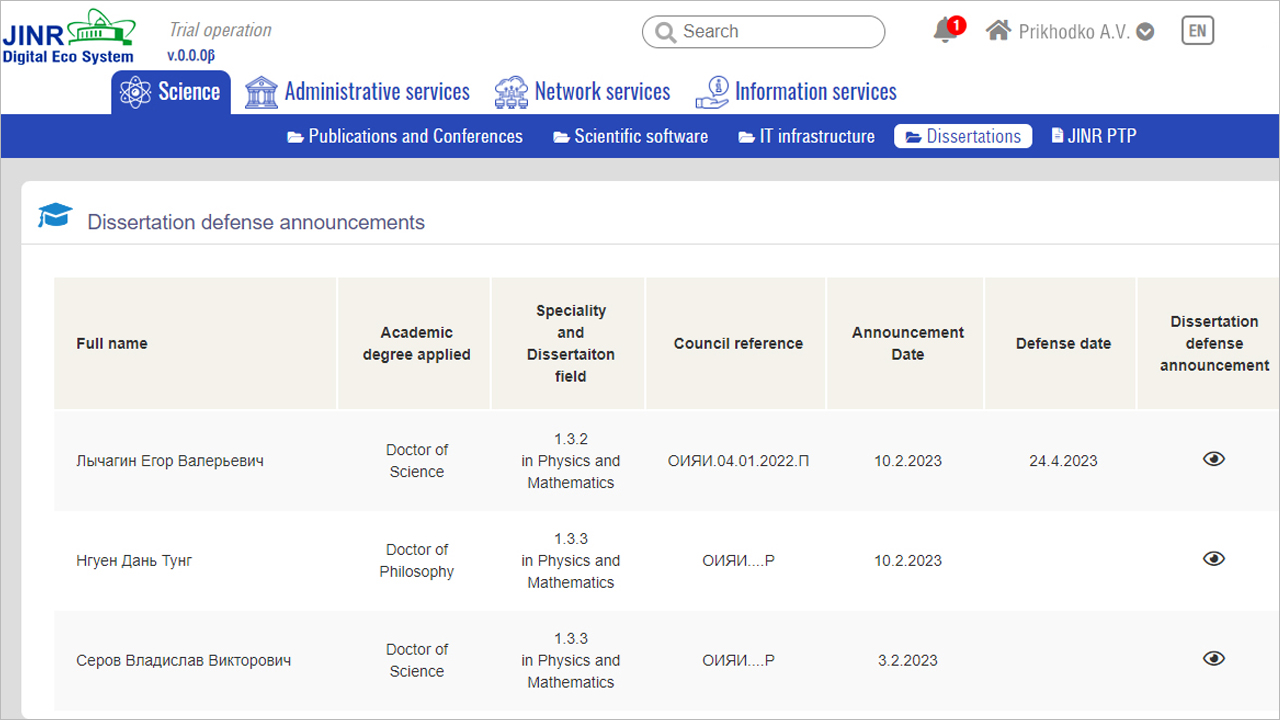Click the bank icon for Administrative services
The width and height of the screenshot is (1280, 720).
(261, 92)
